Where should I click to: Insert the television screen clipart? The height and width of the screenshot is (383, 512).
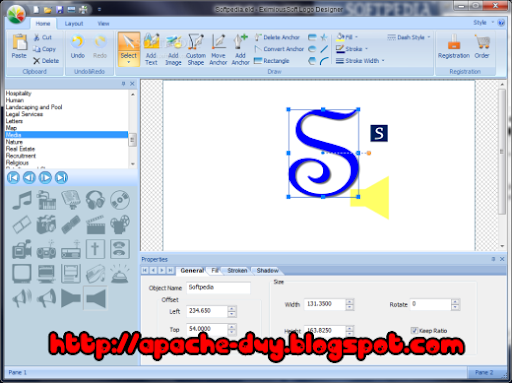22,273
